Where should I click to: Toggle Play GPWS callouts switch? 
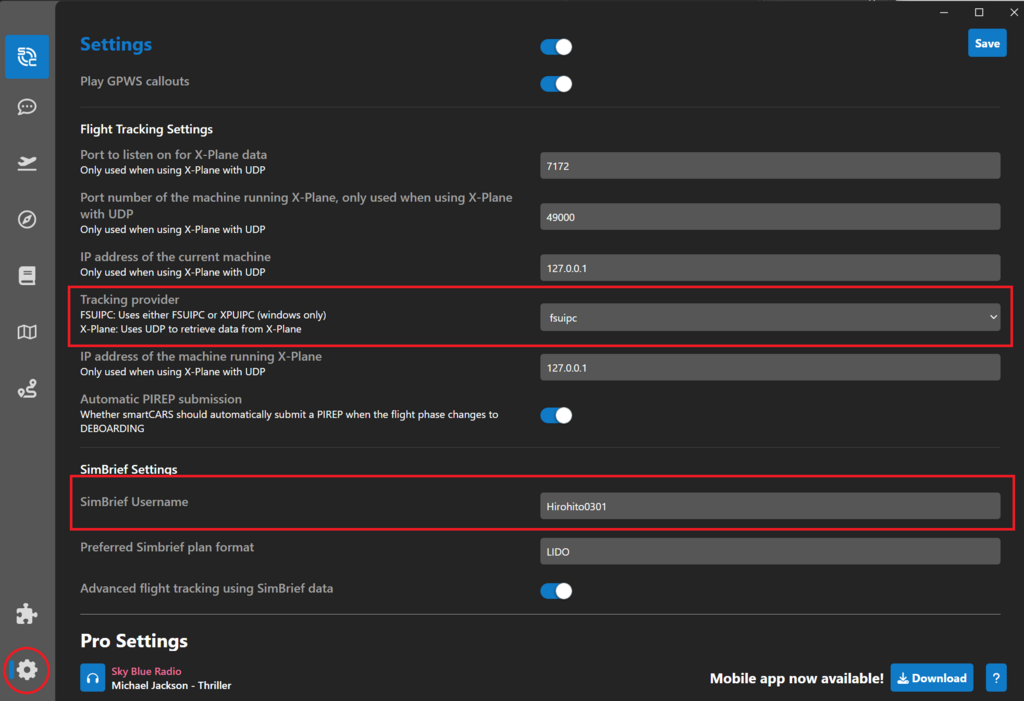pyautogui.click(x=556, y=84)
